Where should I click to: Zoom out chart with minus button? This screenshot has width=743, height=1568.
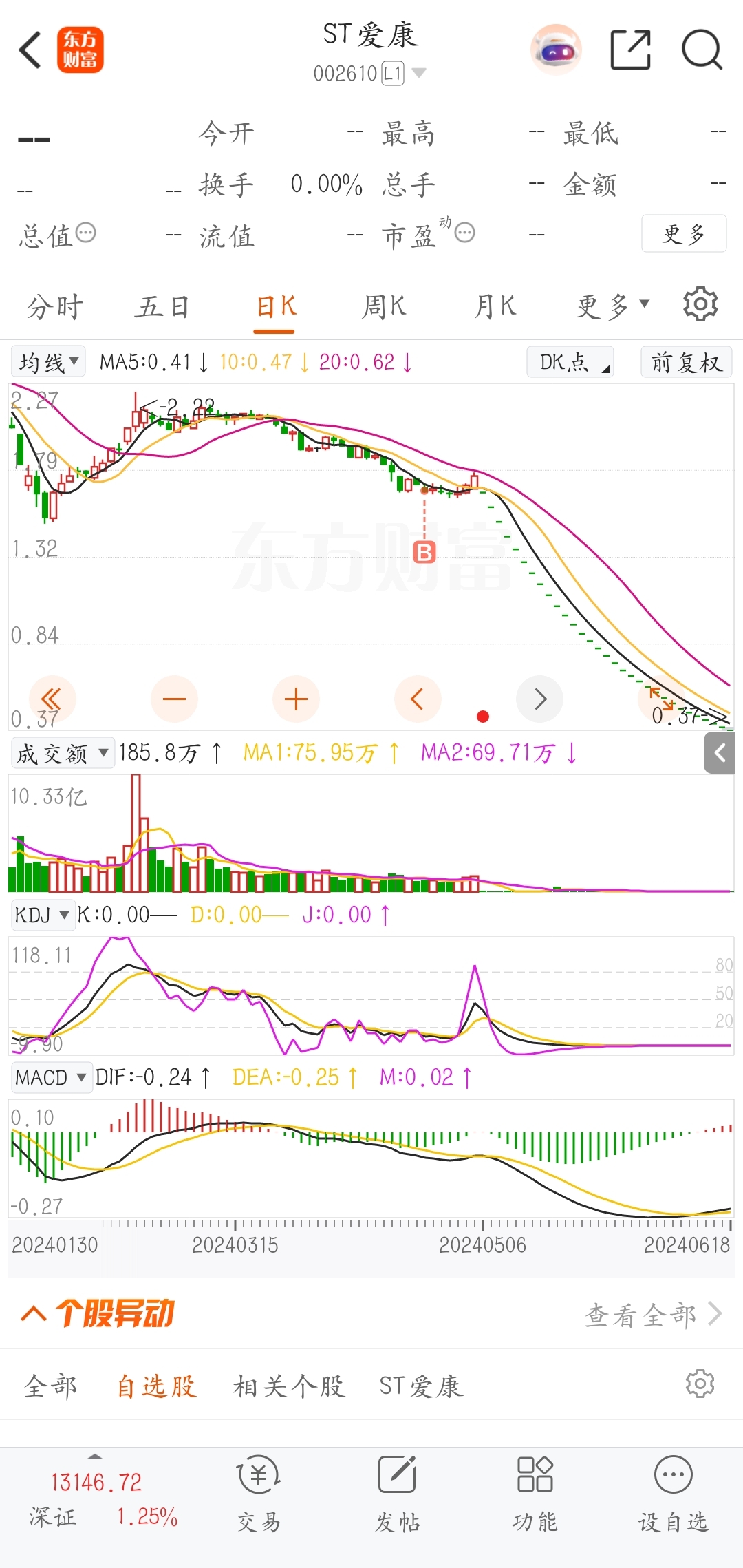(174, 699)
